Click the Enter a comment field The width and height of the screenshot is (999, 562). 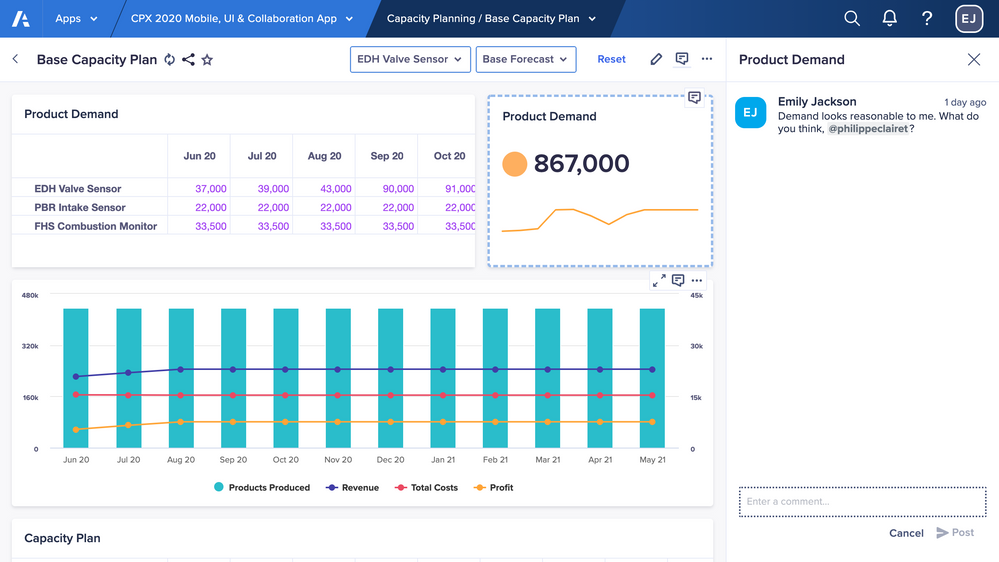tap(862, 502)
